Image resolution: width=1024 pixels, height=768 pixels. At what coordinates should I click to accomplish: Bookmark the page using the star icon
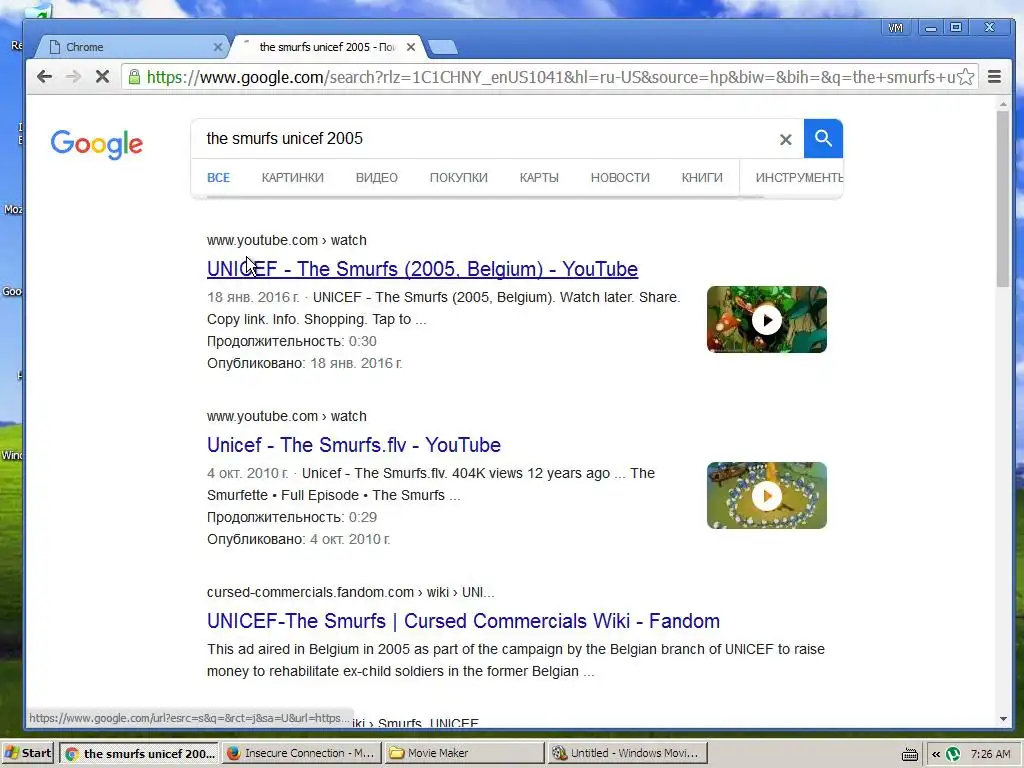pos(966,77)
